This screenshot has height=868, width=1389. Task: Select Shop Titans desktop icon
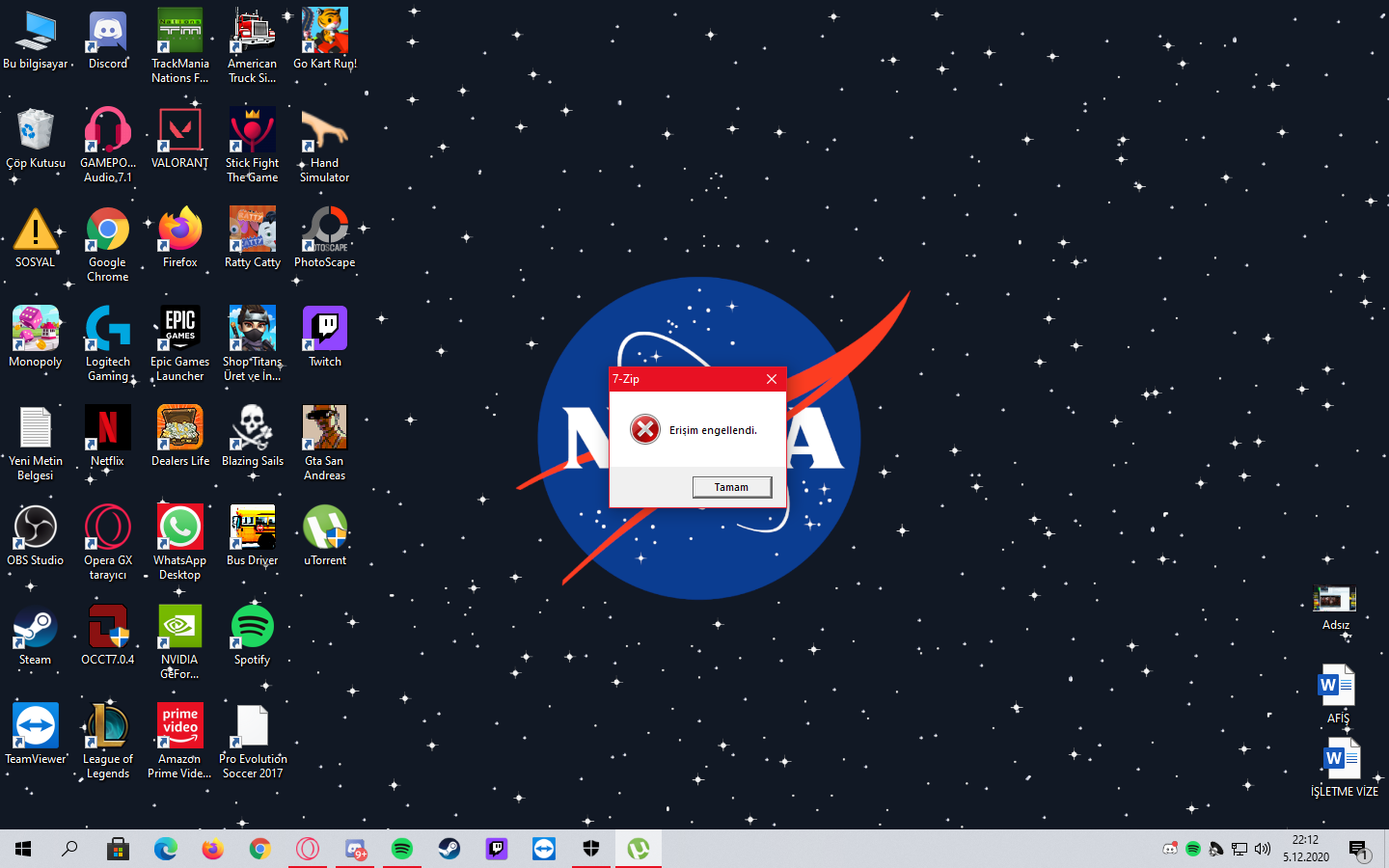pyautogui.click(x=253, y=344)
